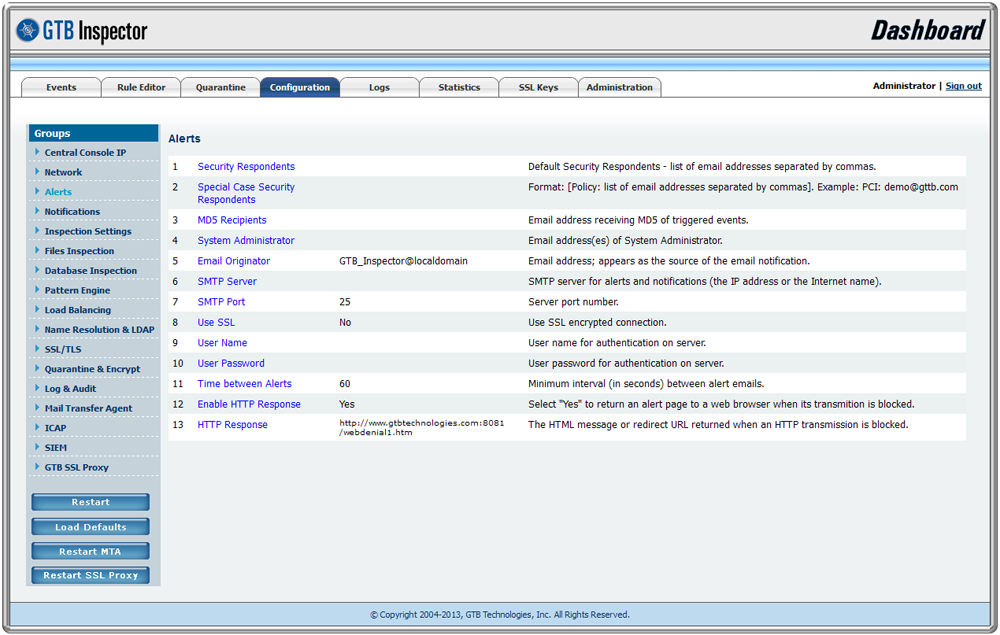1000x635 pixels.
Task: Sign out of the Administrator account
Action: tap(963, 86)
